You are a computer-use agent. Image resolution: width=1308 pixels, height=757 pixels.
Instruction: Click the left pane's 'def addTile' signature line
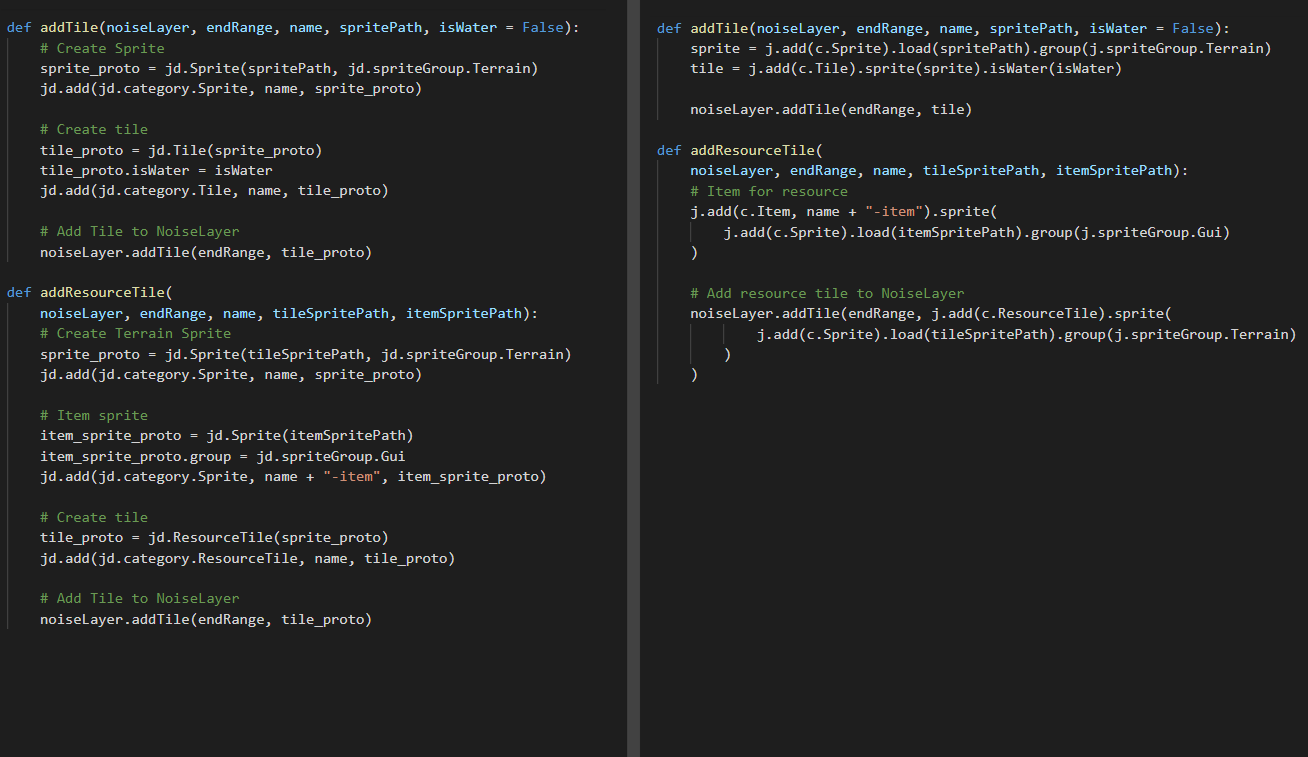point(293,28)
